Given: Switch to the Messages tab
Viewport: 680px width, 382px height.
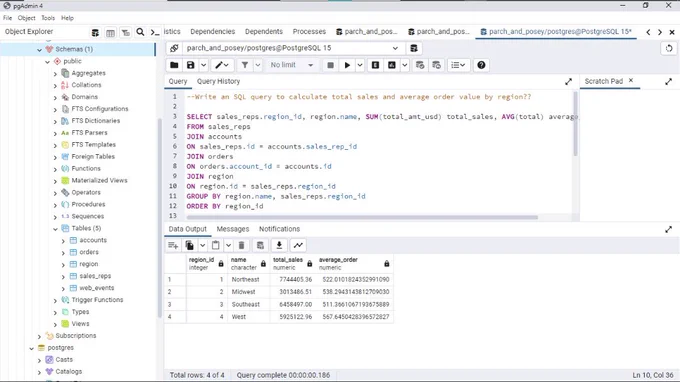Looking at the screenshot, I should click(233, 229).
